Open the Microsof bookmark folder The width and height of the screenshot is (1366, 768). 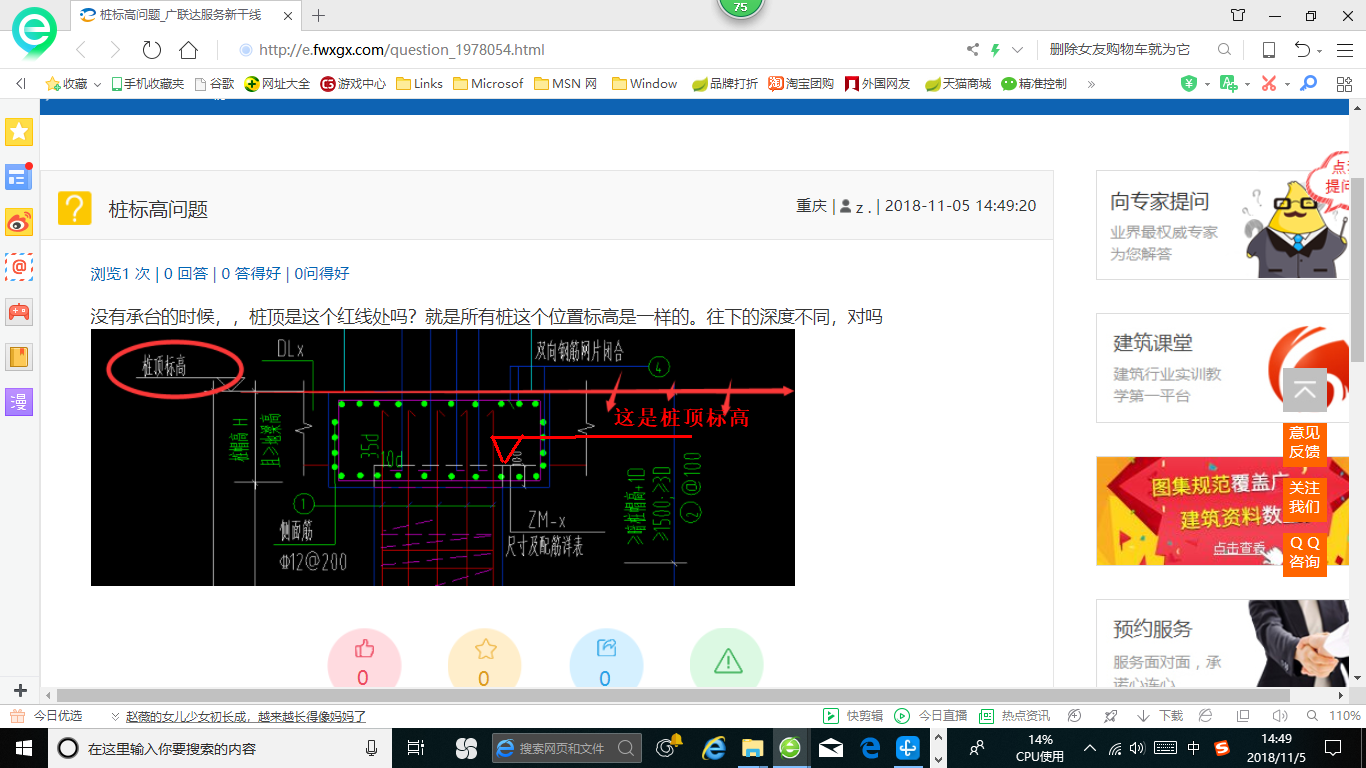489,84
